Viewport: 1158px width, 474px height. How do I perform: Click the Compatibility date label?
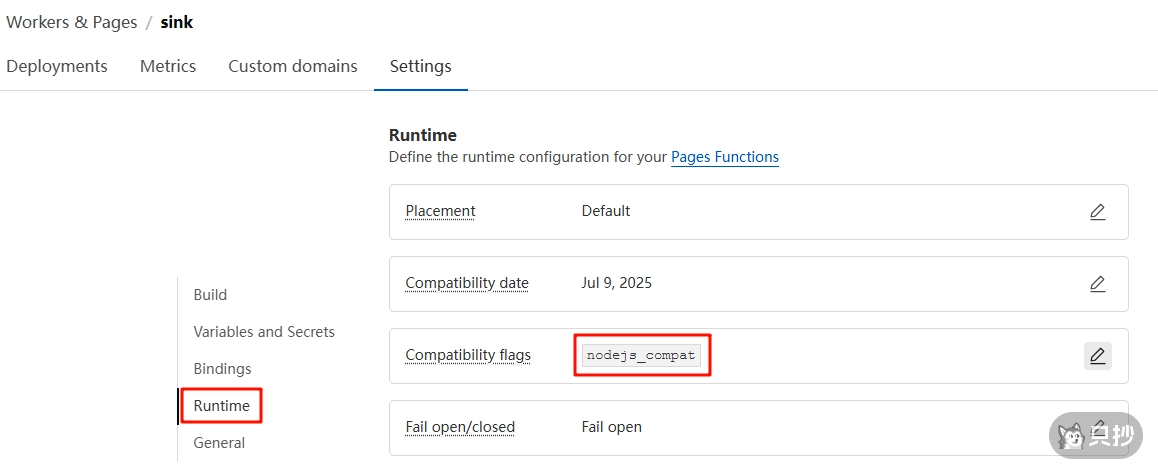click(467, 283)
